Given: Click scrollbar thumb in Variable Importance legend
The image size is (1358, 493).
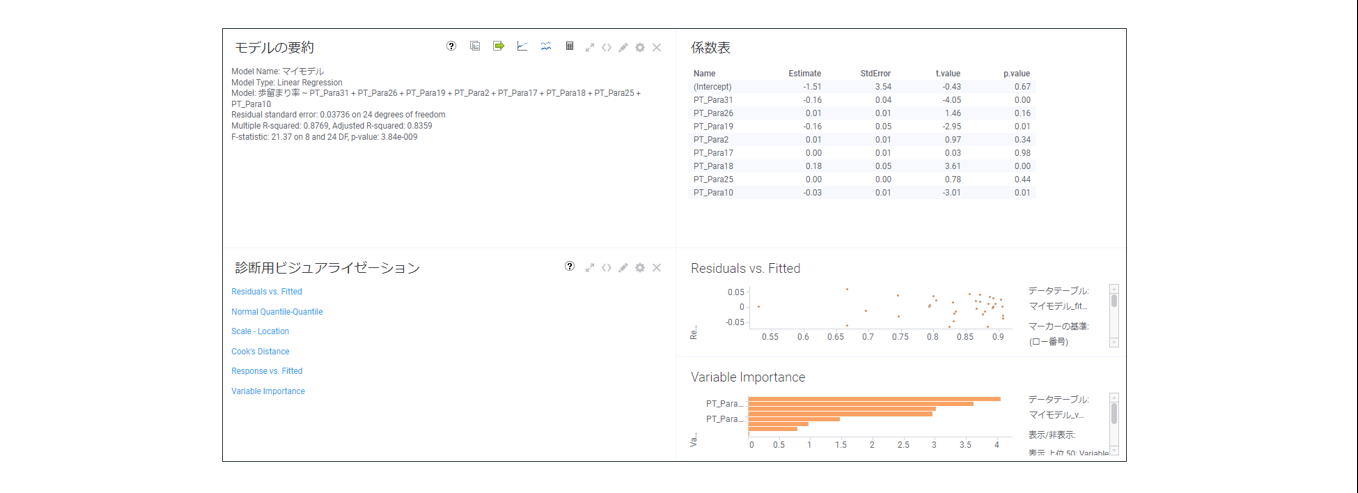Looking at the screenshot, I should click(1114, 413).
